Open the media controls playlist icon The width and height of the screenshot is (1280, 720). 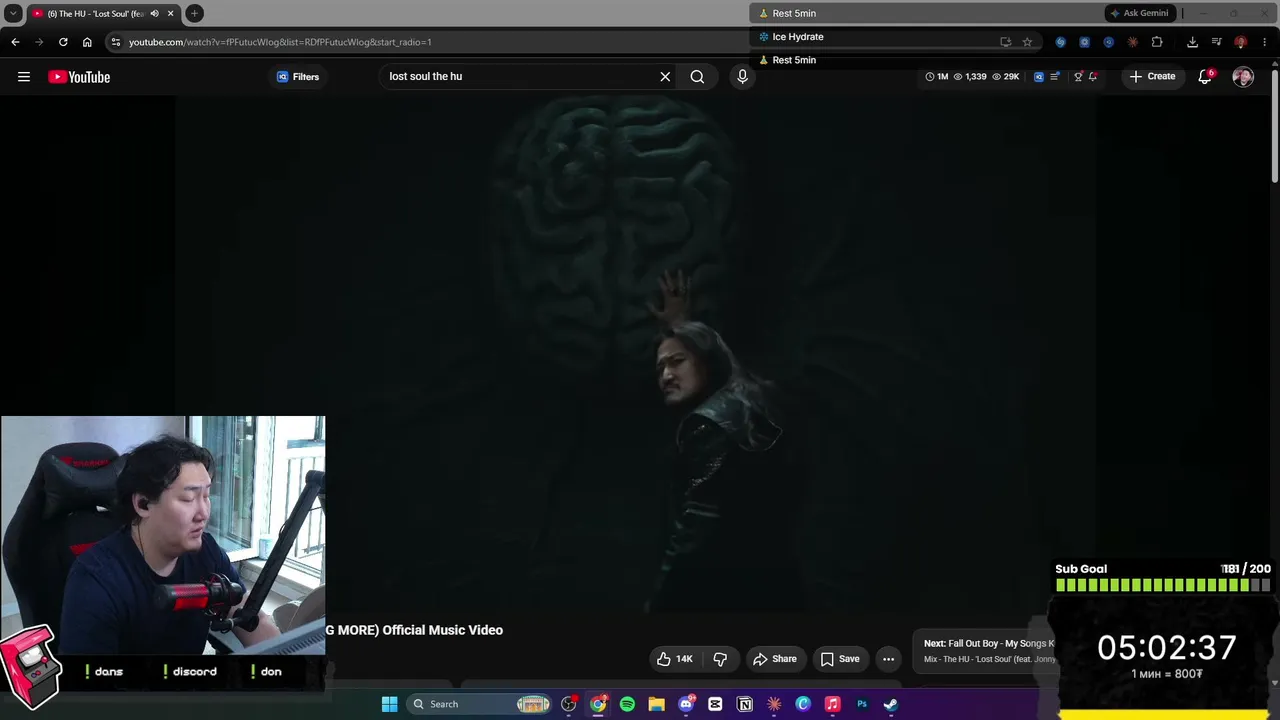coord(1216,42)
